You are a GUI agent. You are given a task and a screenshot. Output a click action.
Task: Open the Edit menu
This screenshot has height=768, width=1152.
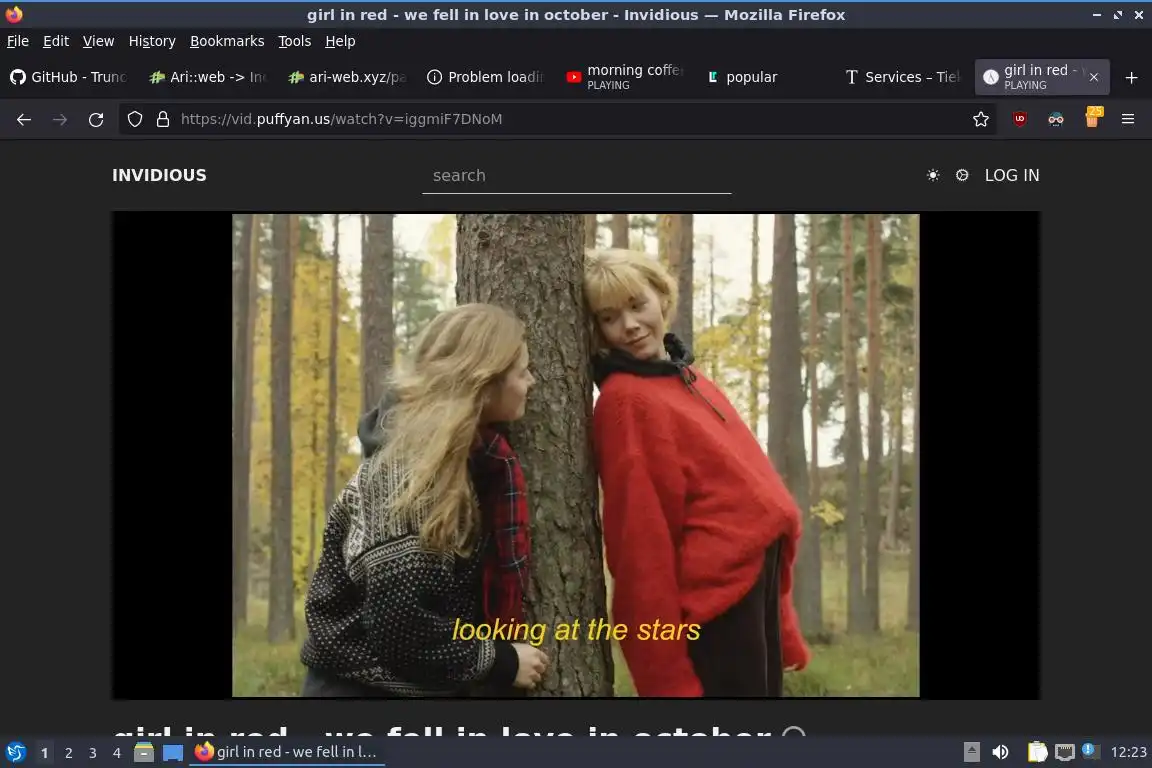pos(56,41)
